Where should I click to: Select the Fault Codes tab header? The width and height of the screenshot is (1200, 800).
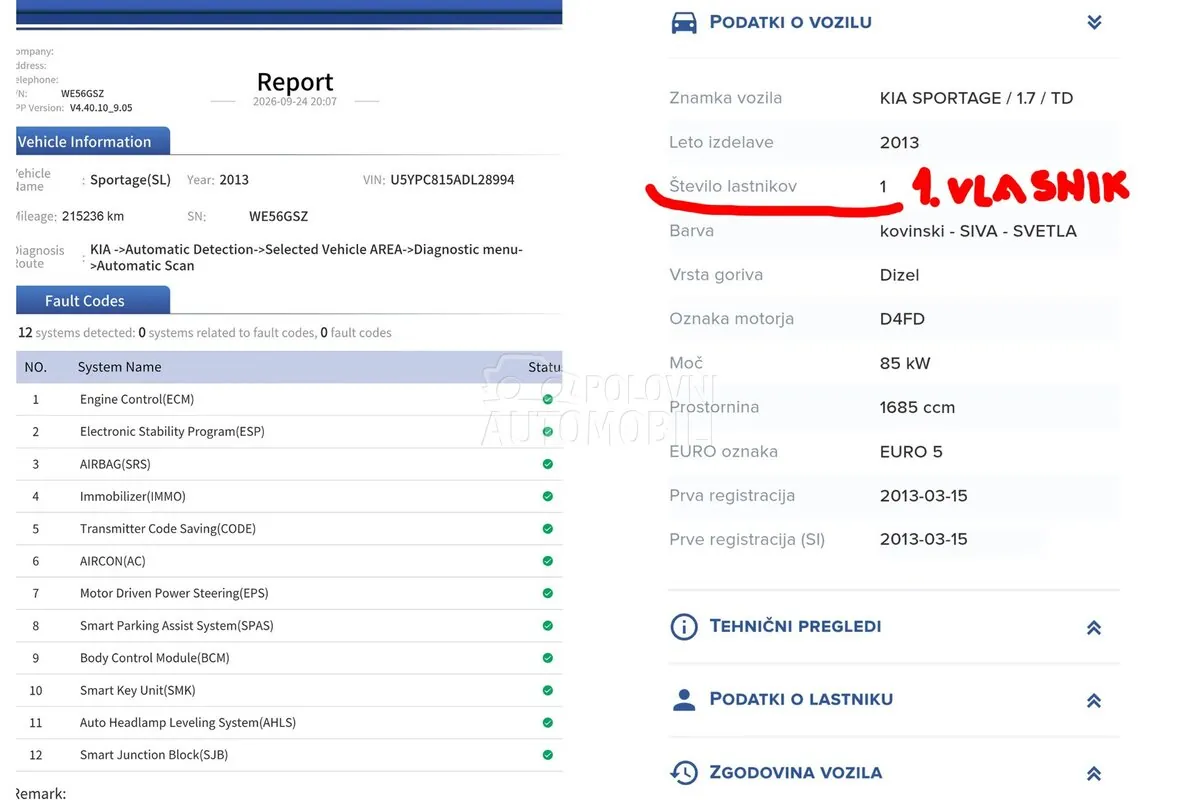[x=92, y=300]
